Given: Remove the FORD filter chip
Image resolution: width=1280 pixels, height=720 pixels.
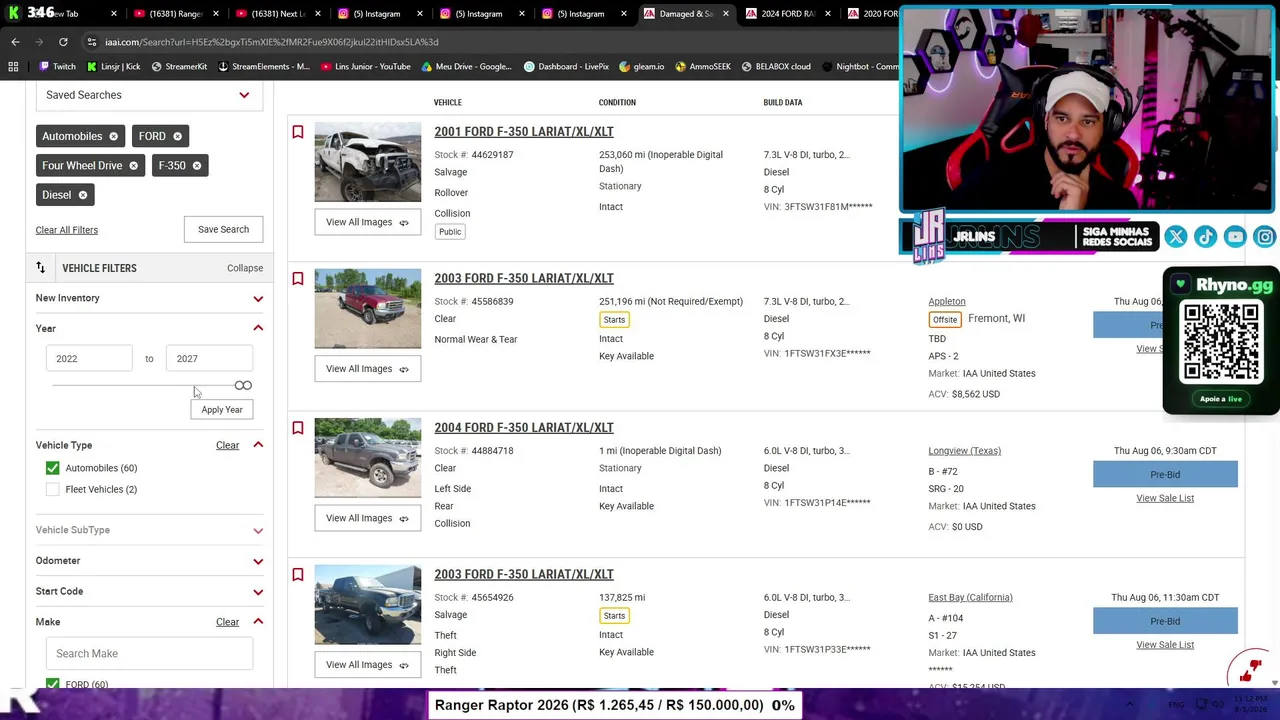Looking at the screenshot, I should tap(177, 136).
